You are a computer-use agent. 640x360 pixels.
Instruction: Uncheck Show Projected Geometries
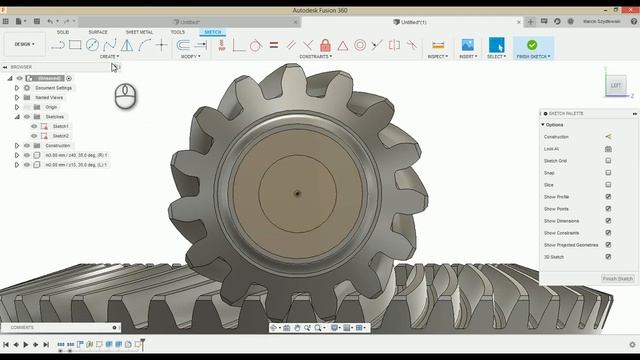click(608, 245)
